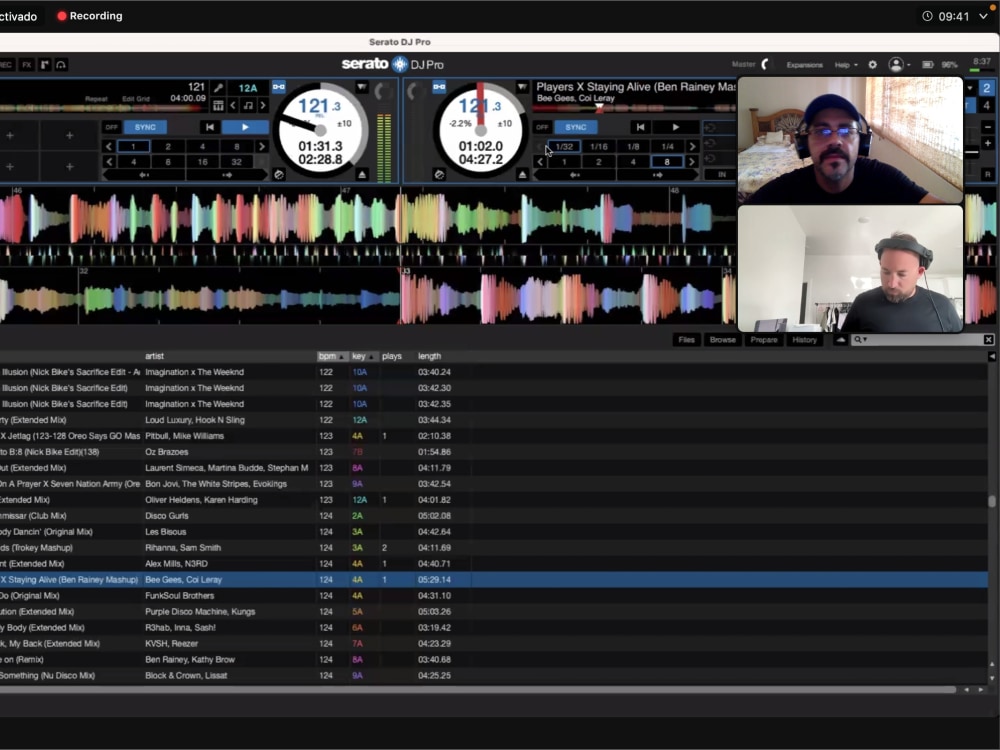This screenshot has height=750, width=1000.
Task: Click the left deck gain knob
Action: [x=383, y=91]
